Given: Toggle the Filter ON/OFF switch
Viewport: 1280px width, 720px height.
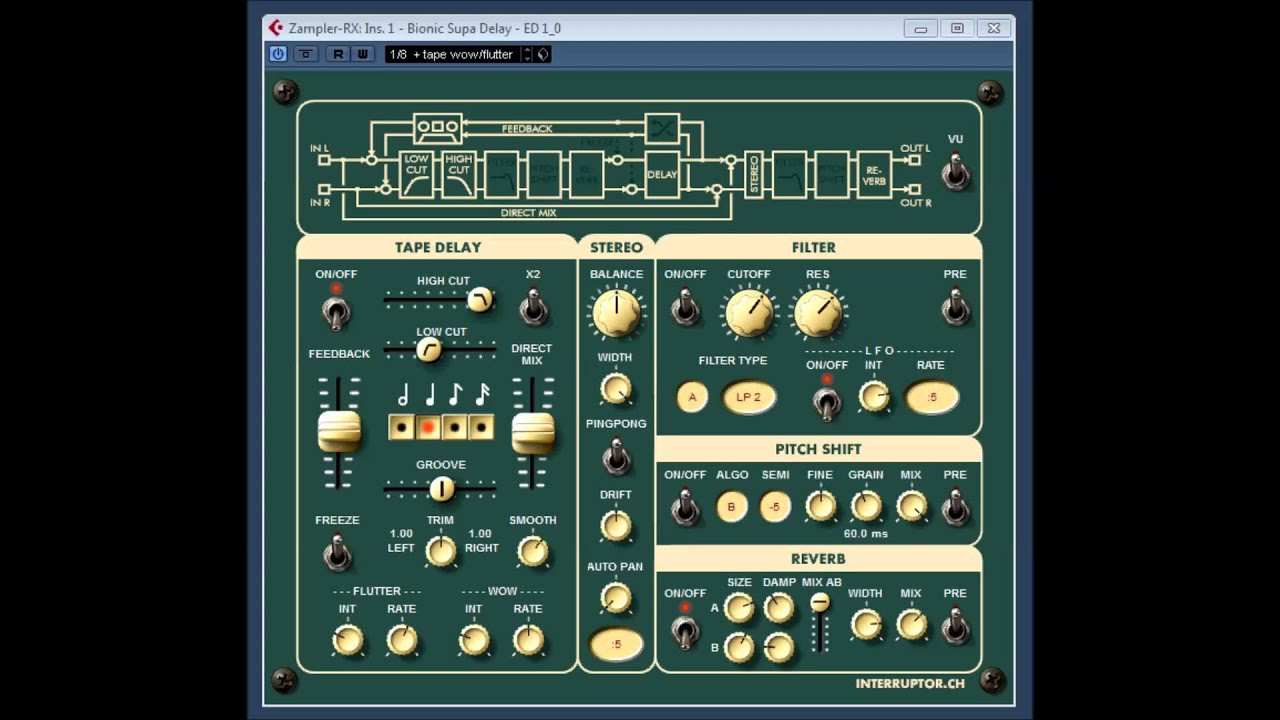Looking at the screenshot, I should (x=685, y=307).
